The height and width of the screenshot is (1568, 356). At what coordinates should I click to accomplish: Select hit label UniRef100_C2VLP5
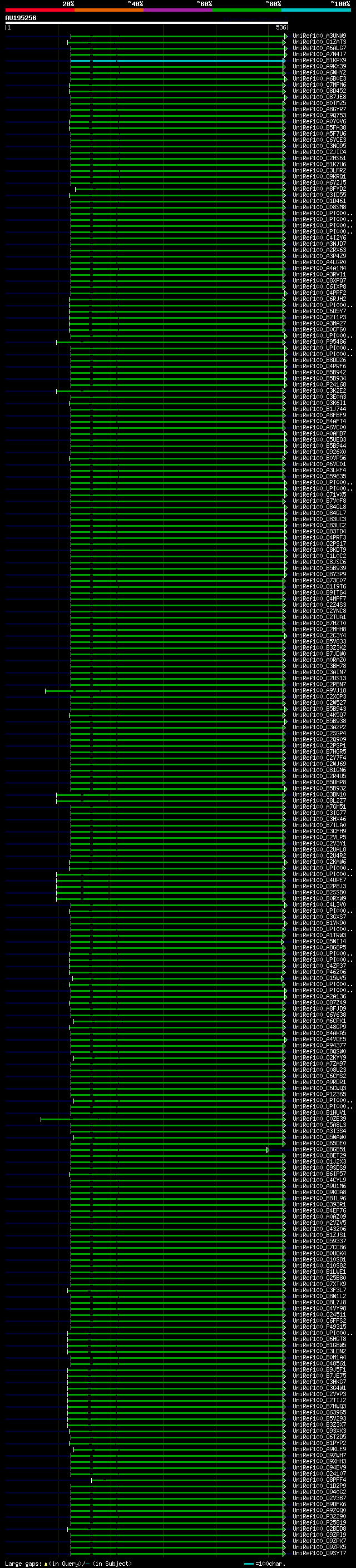pos(319,838)
